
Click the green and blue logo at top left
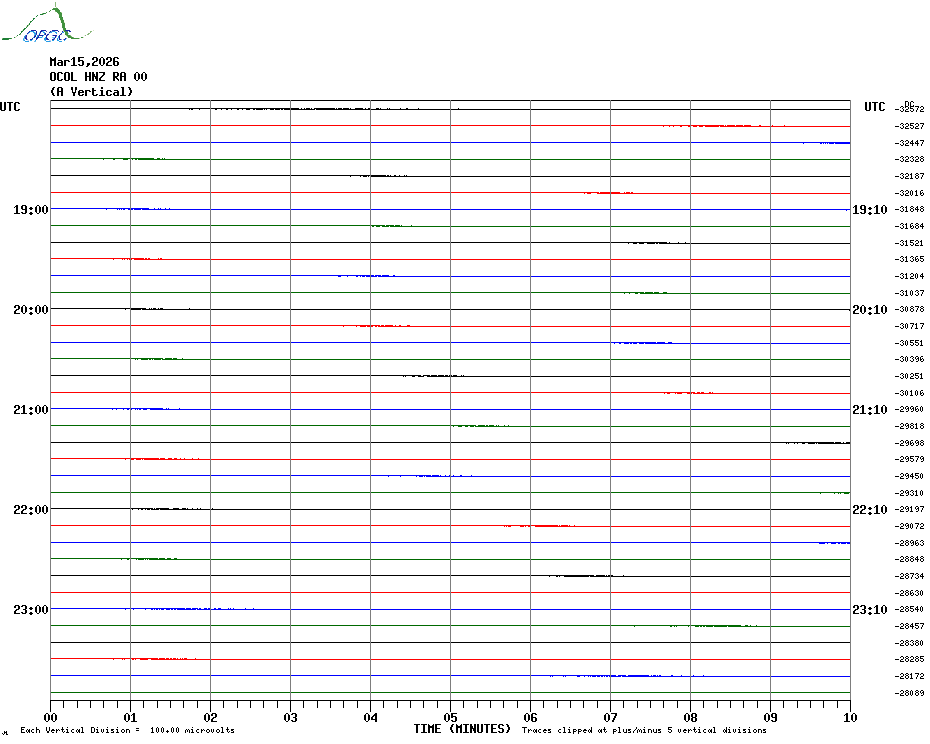(36, 27)
